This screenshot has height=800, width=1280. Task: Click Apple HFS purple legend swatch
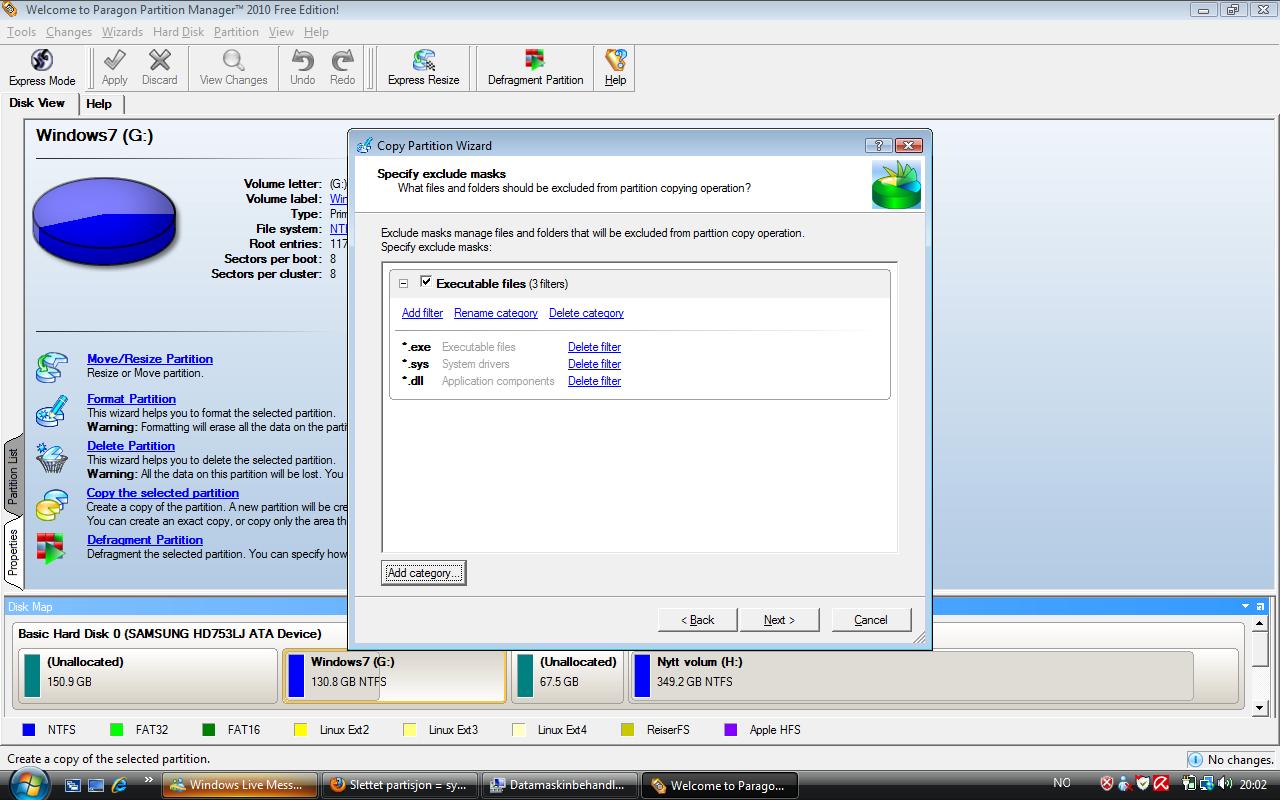click(x=731, y=730)
